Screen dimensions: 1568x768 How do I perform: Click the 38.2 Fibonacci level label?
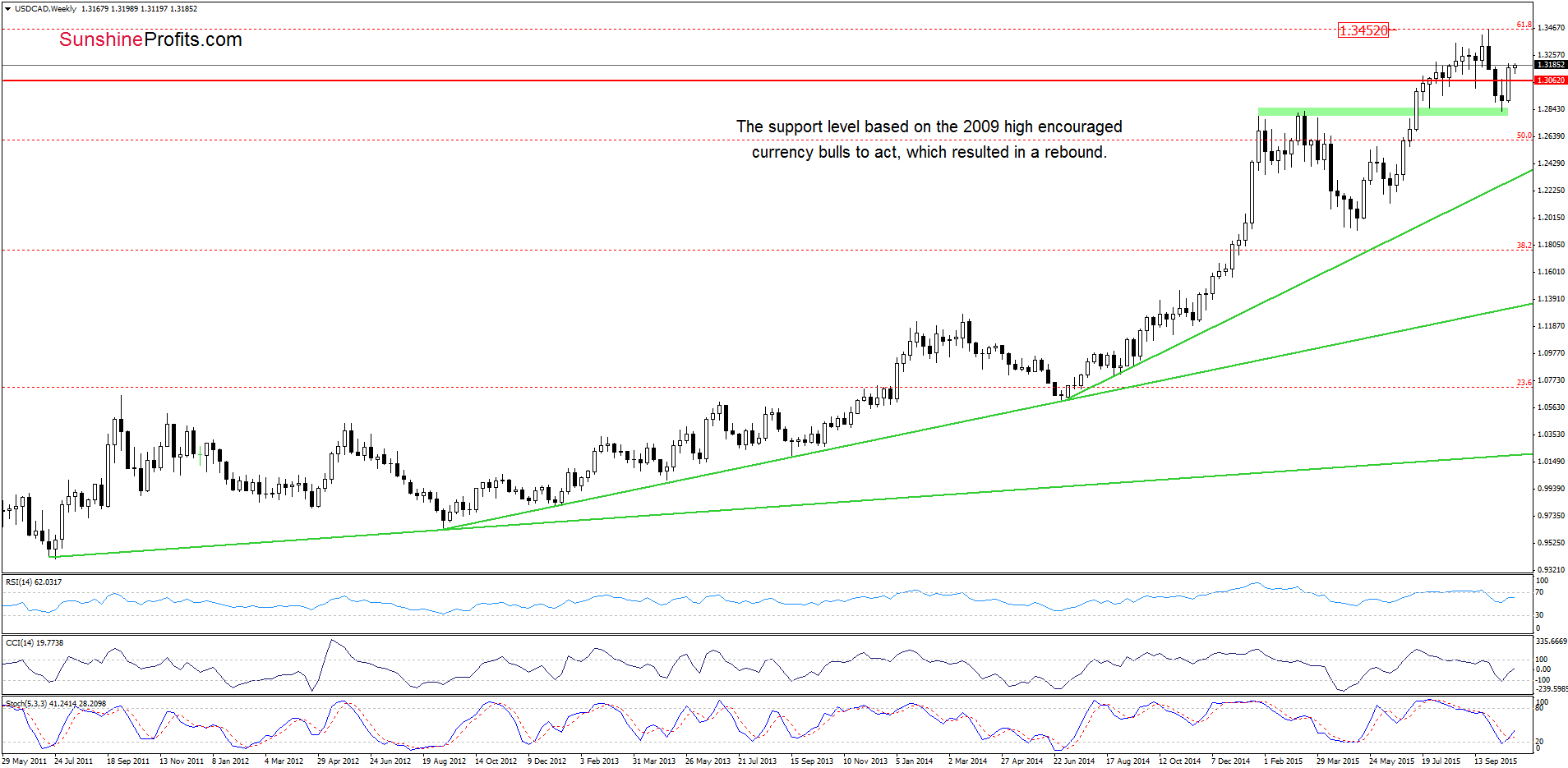pyautogui.click(x=1524, y=245)
